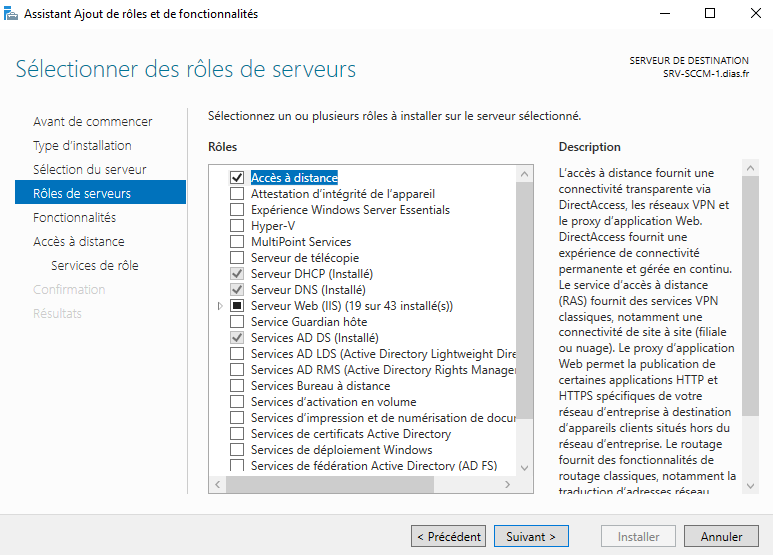Viewport: 773px width, 555px height.
Task: Enable the Hyper-V role checkbox
Action: click(237, 226)
